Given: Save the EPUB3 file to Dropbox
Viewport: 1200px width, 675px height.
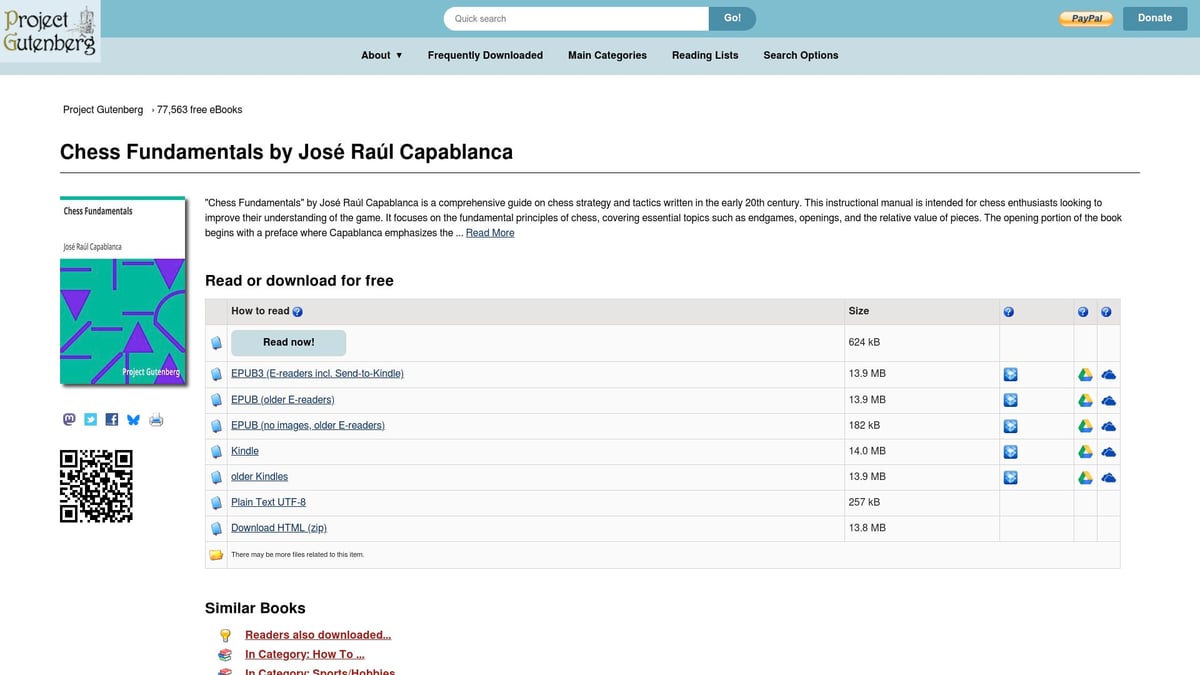Looking at the screenshot, I should (x=1009, y=373).
